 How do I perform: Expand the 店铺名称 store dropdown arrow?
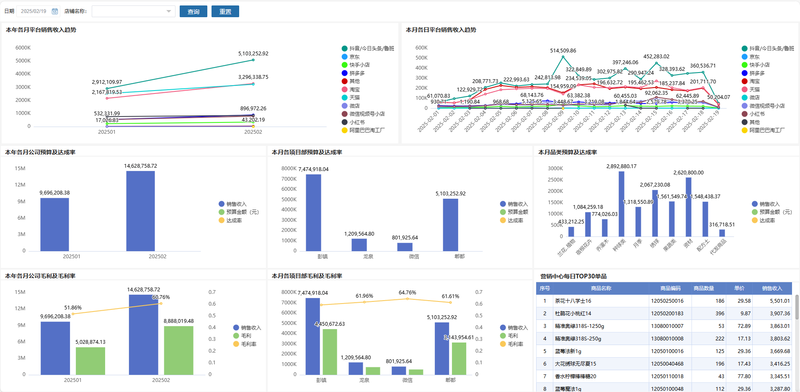click(x=169, y=11)
